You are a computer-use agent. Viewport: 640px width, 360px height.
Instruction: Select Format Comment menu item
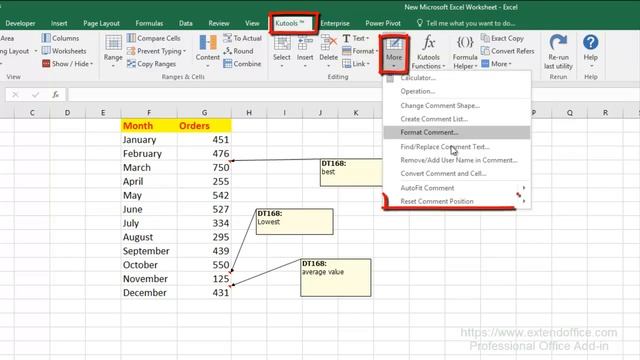[x=457, y=132]
